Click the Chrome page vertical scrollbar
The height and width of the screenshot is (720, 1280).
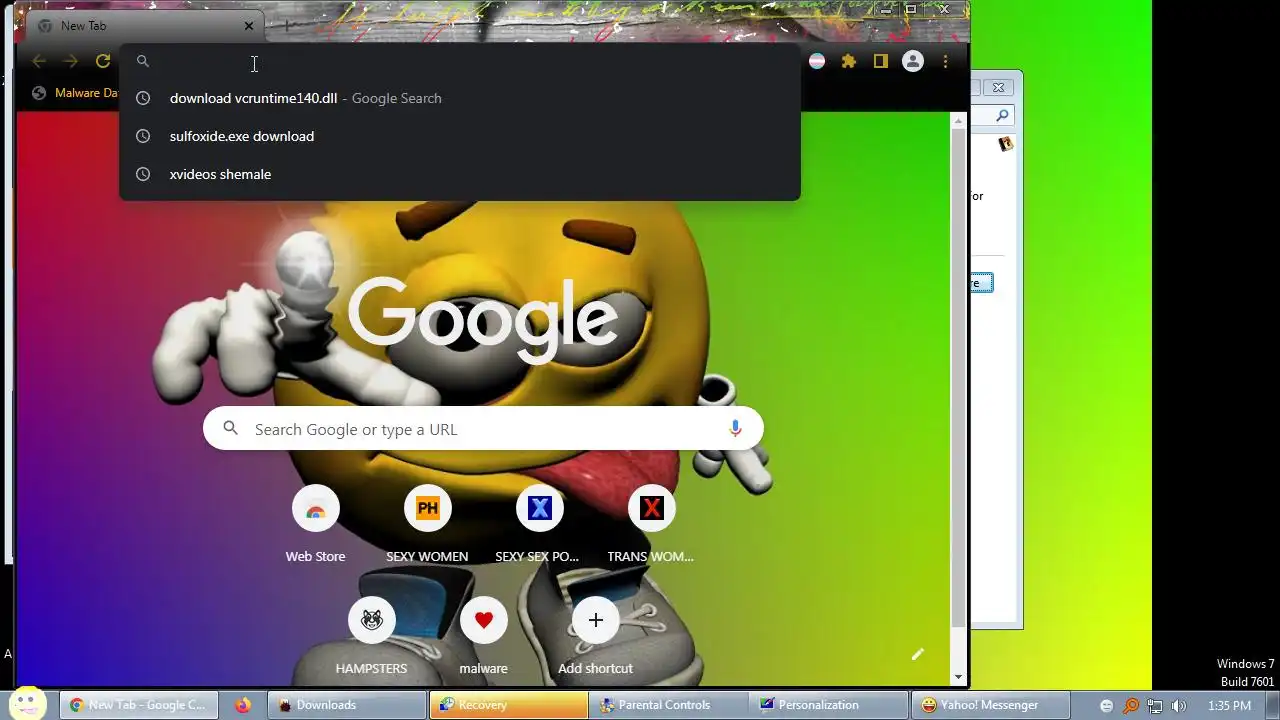958,378
